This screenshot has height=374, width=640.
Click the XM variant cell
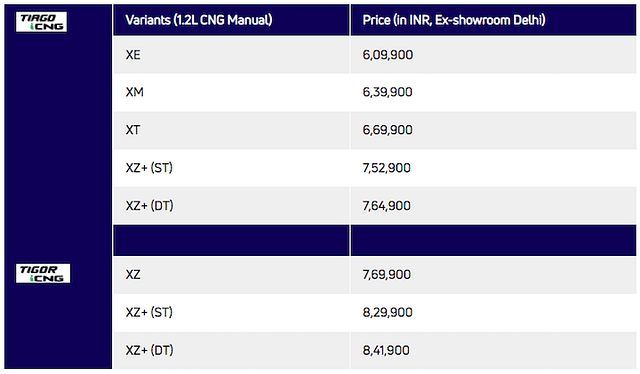[x=231, y=92]
